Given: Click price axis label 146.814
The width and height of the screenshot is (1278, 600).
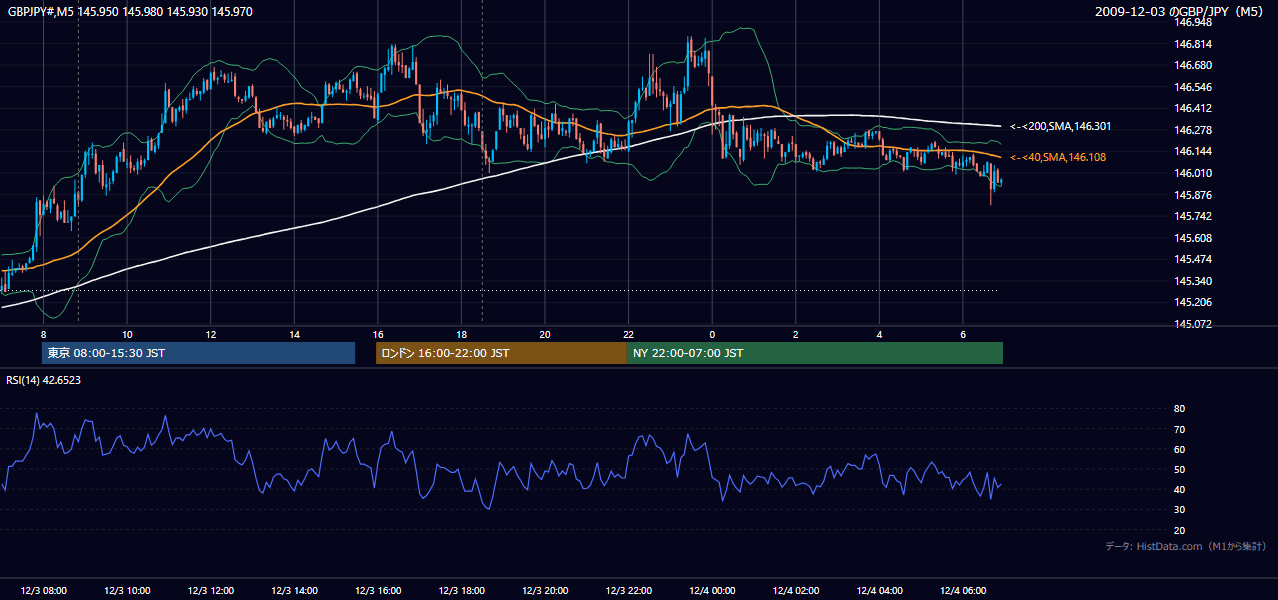Looking at the screenshot, I should click(1193, 44).
